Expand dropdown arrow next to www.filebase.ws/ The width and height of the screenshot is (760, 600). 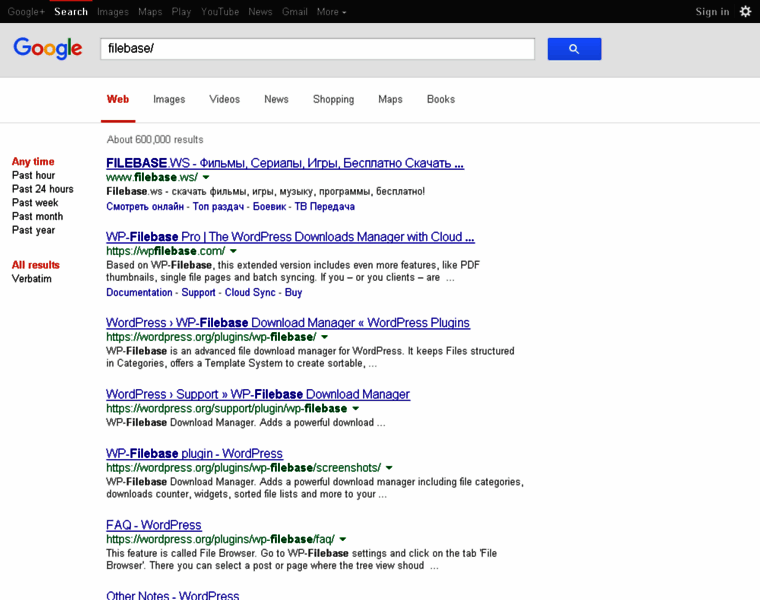[x=206, y=177]
